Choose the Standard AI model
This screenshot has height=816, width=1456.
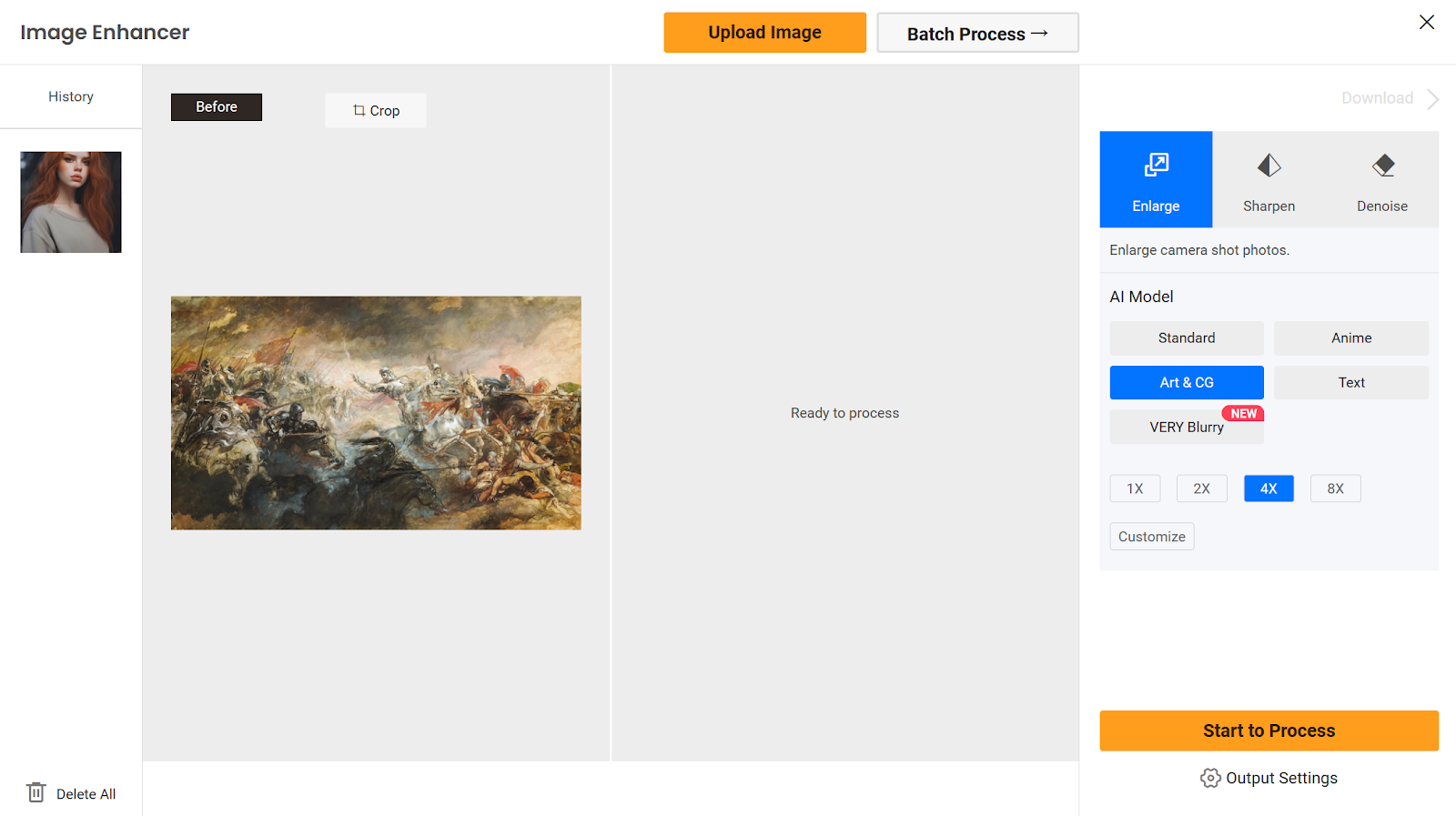(x=1187, y=337)
